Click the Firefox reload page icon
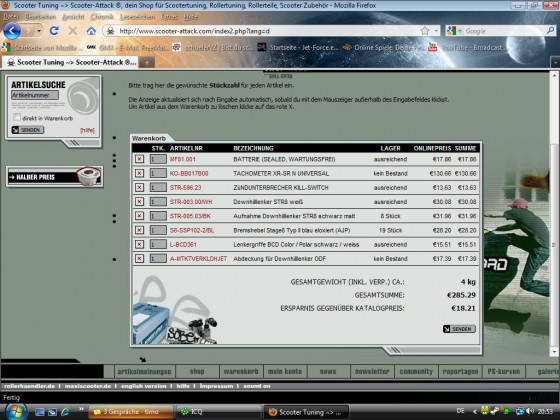 [x=54, y=31]
